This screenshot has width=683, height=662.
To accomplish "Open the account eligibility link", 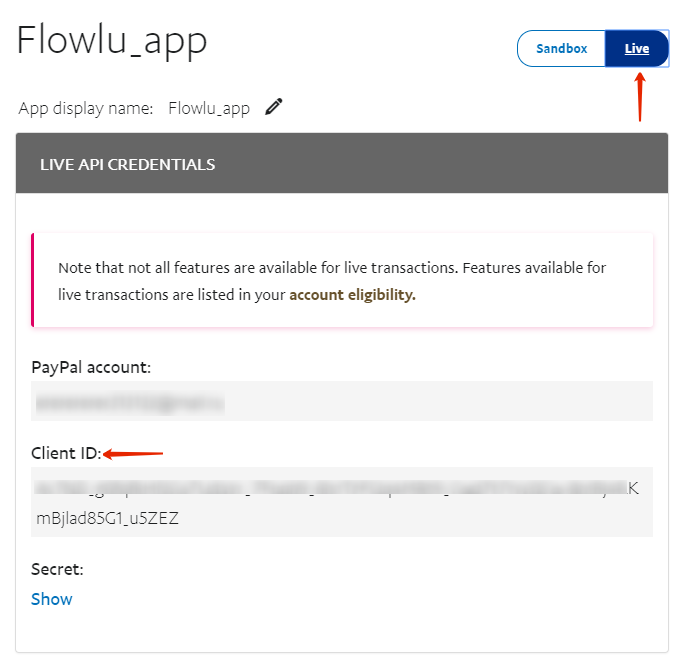I will click(x=352, y=295).
